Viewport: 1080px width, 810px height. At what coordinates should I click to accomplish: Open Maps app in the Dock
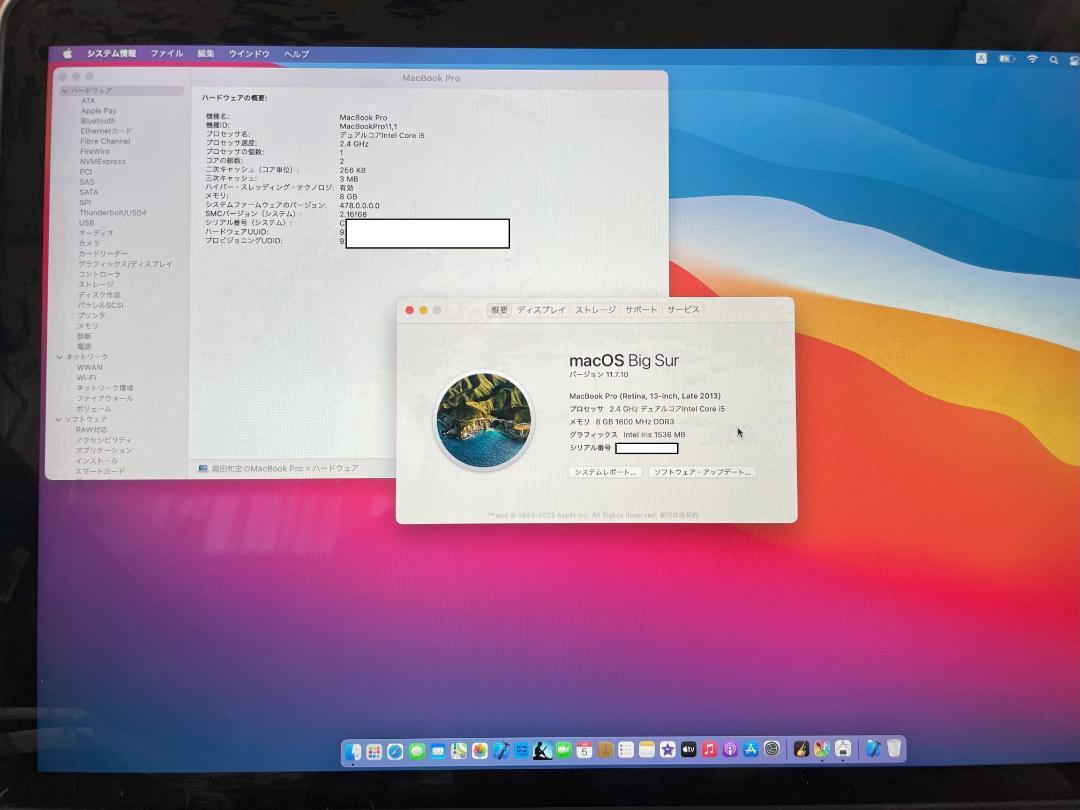tap(459, 750)
